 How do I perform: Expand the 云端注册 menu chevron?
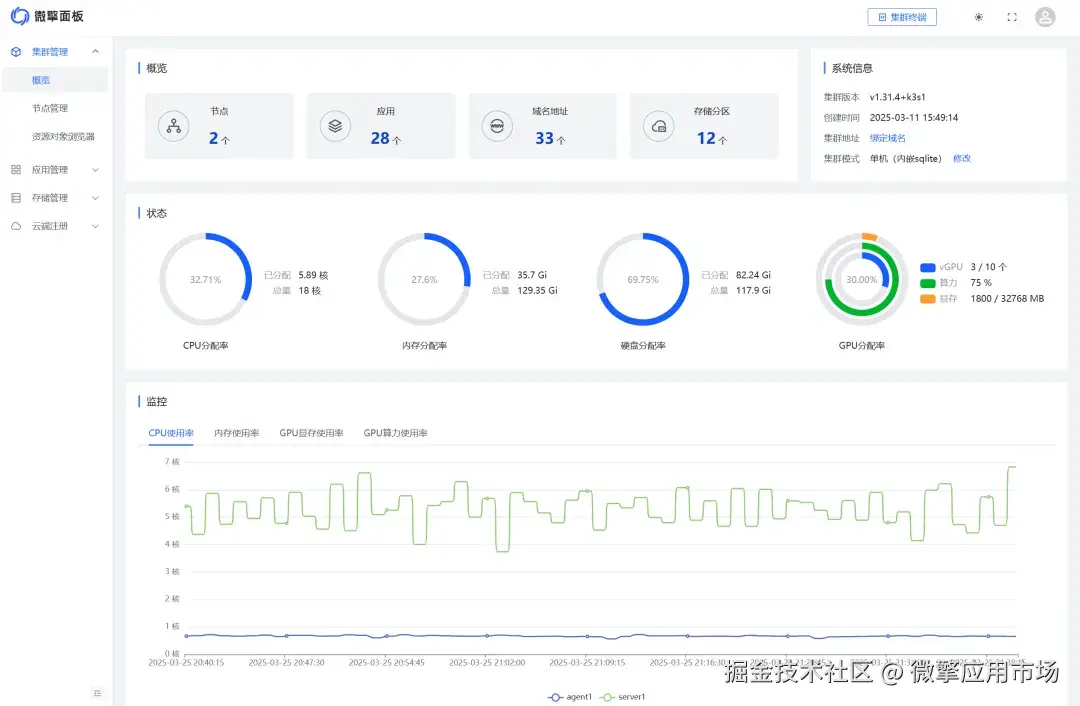(96, 226)
